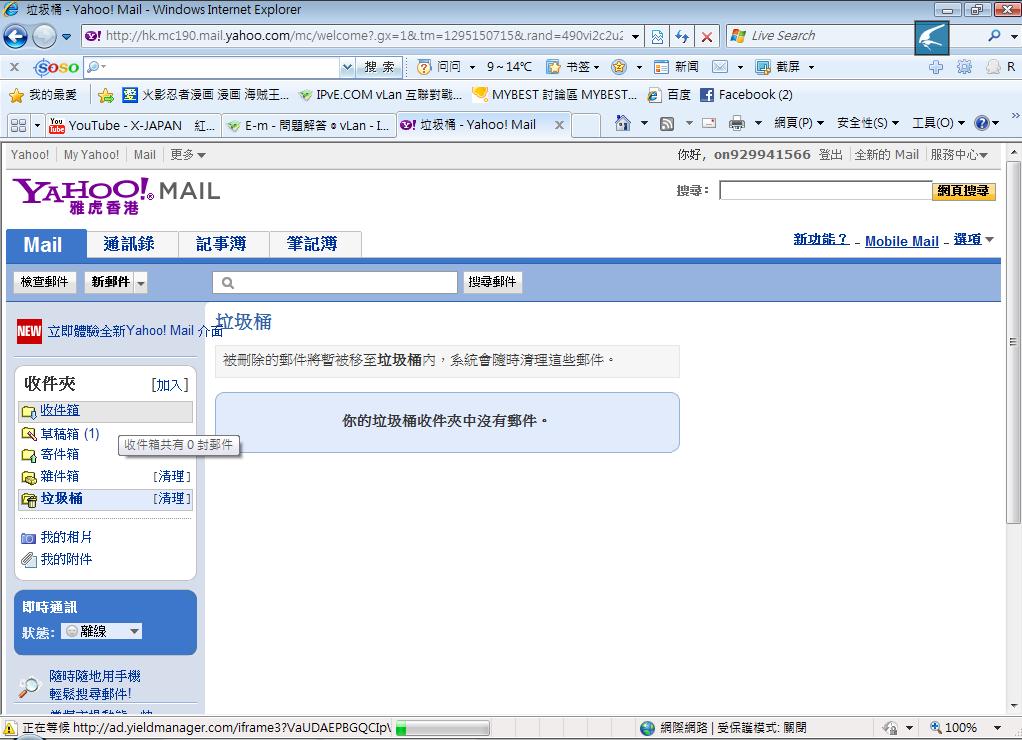Open the 網頁(P) page menu
Screen dimensions: 1022x740
(799, 123)
